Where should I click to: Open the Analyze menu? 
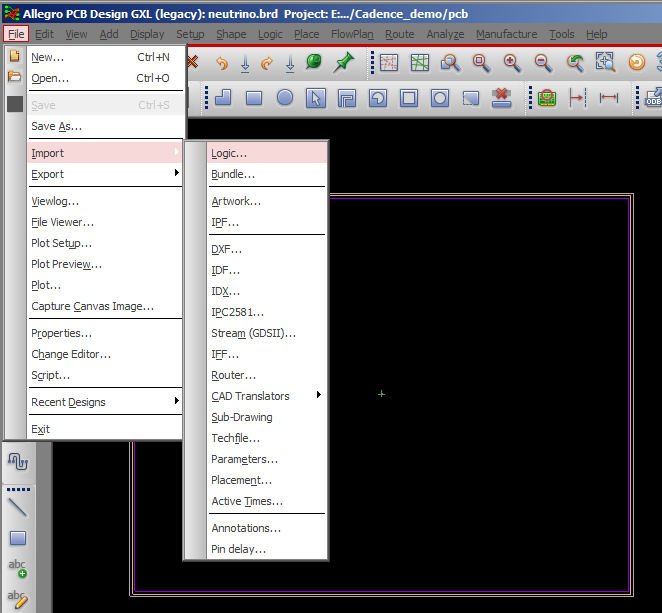tap(445, 34)
